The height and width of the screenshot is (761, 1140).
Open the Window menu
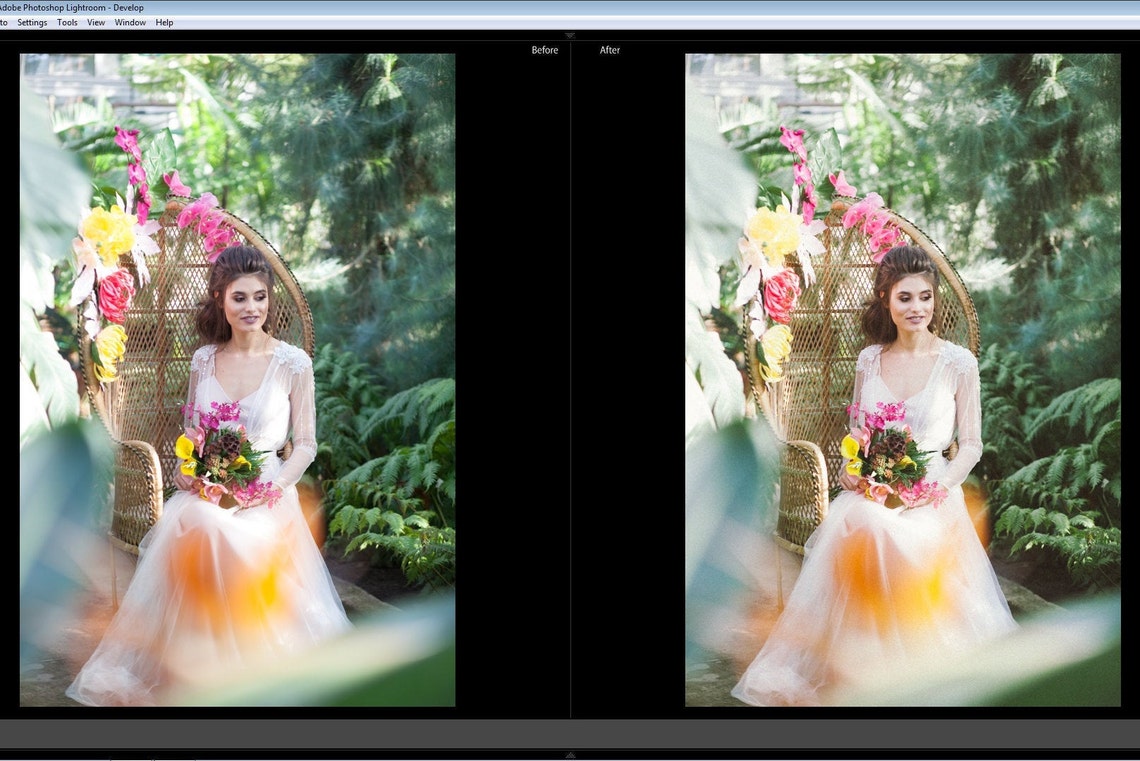129,22
